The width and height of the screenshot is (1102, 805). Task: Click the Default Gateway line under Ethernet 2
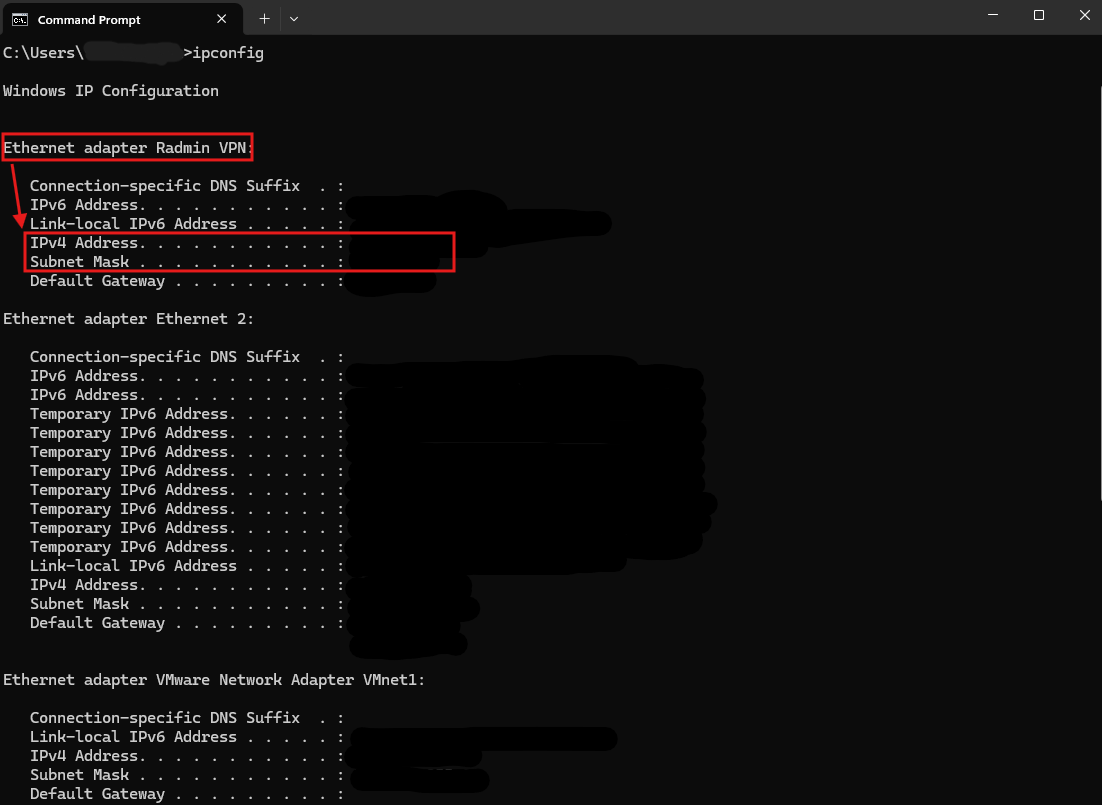point(187,623)
